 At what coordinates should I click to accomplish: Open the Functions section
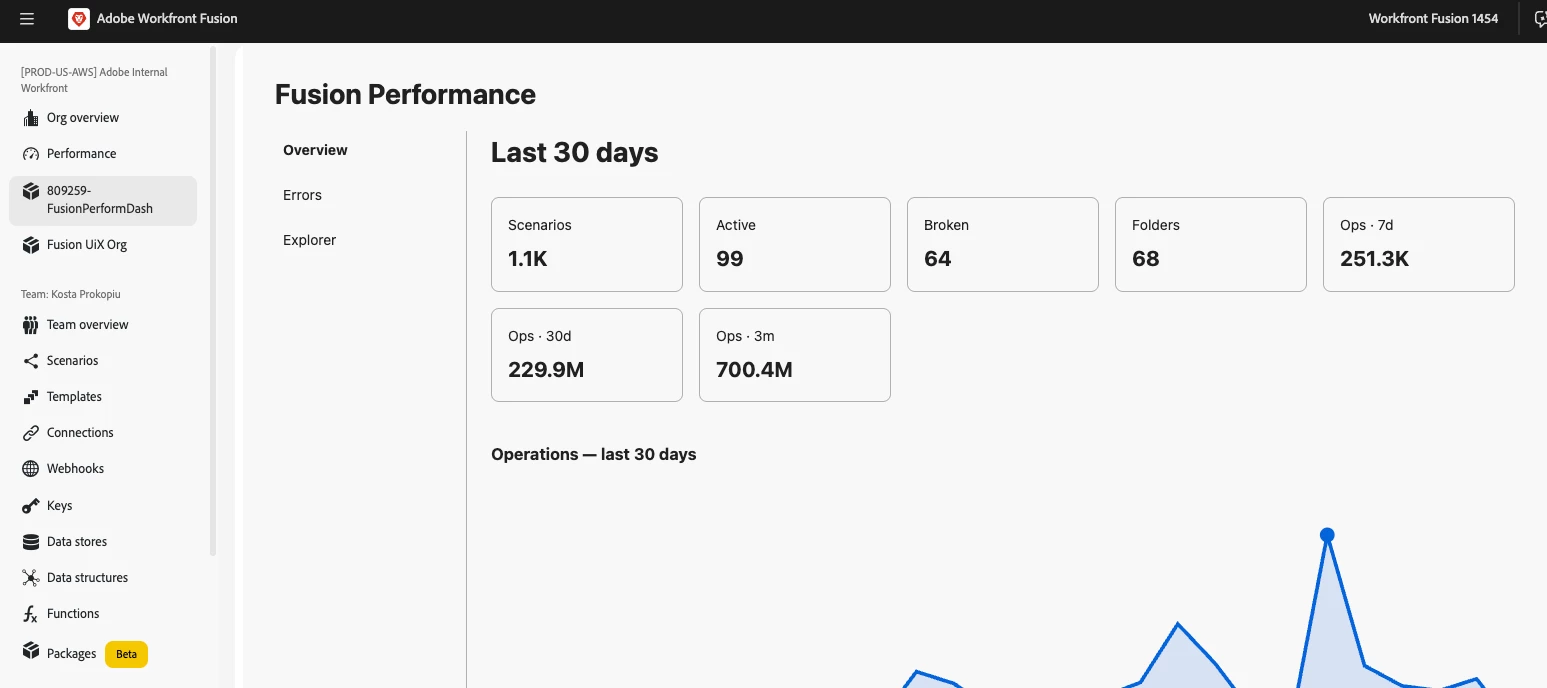73,614
